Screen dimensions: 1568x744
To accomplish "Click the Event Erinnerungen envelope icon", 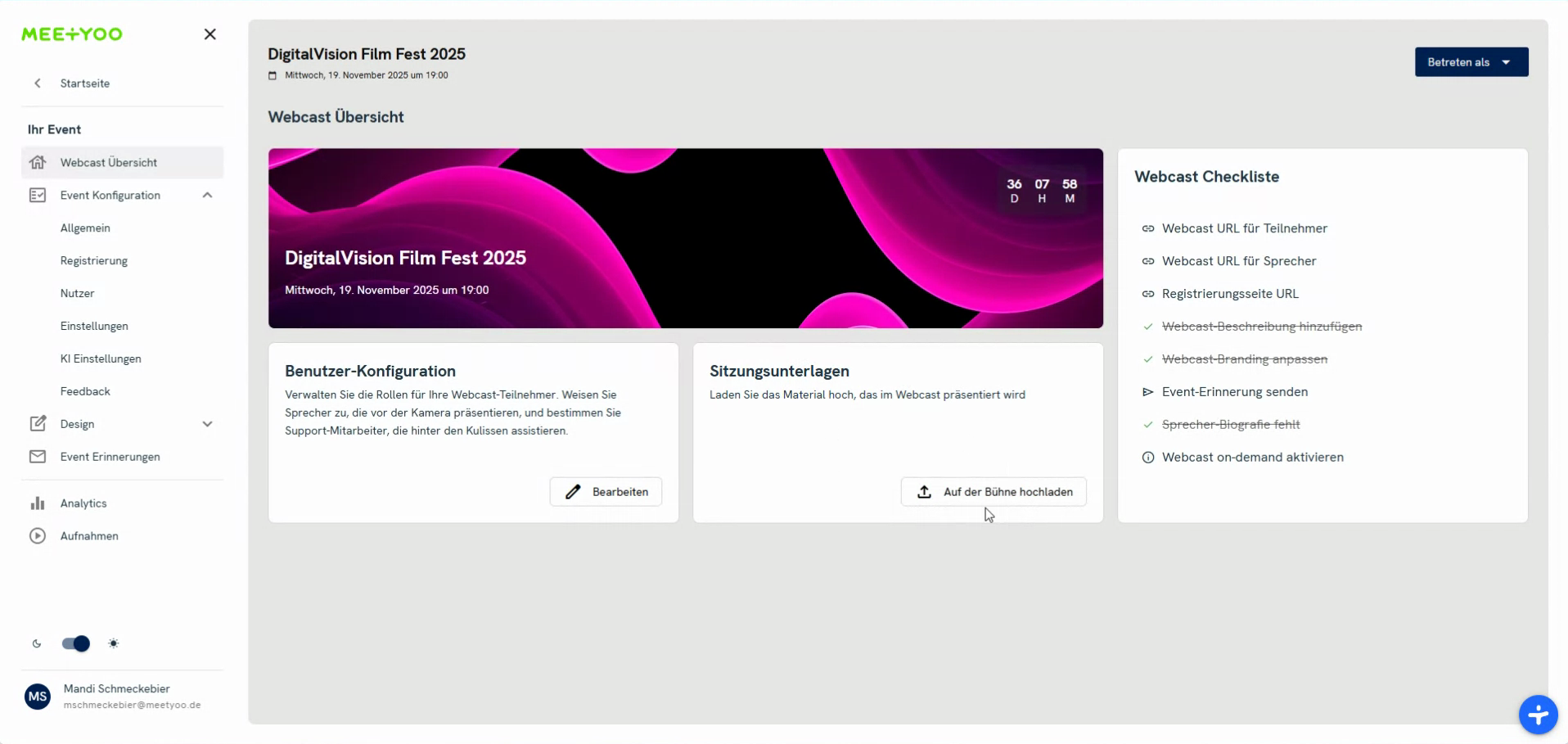I will pos(38,457).
